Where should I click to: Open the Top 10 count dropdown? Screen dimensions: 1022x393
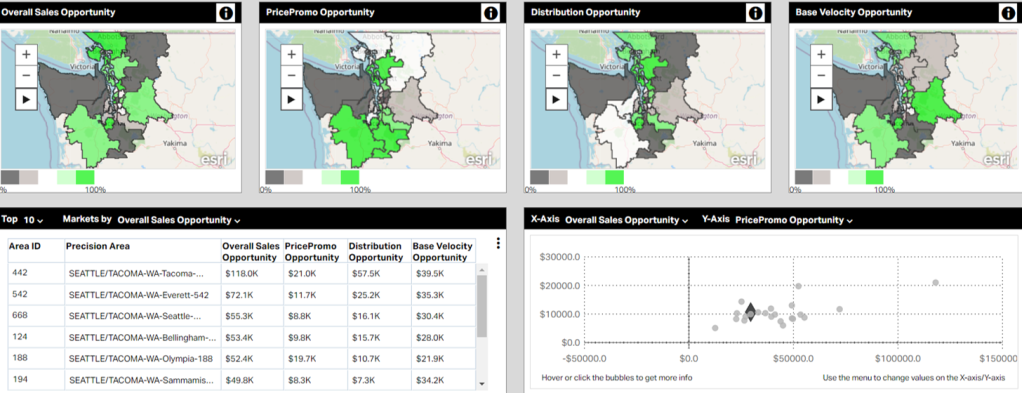[x=33, y=220]
